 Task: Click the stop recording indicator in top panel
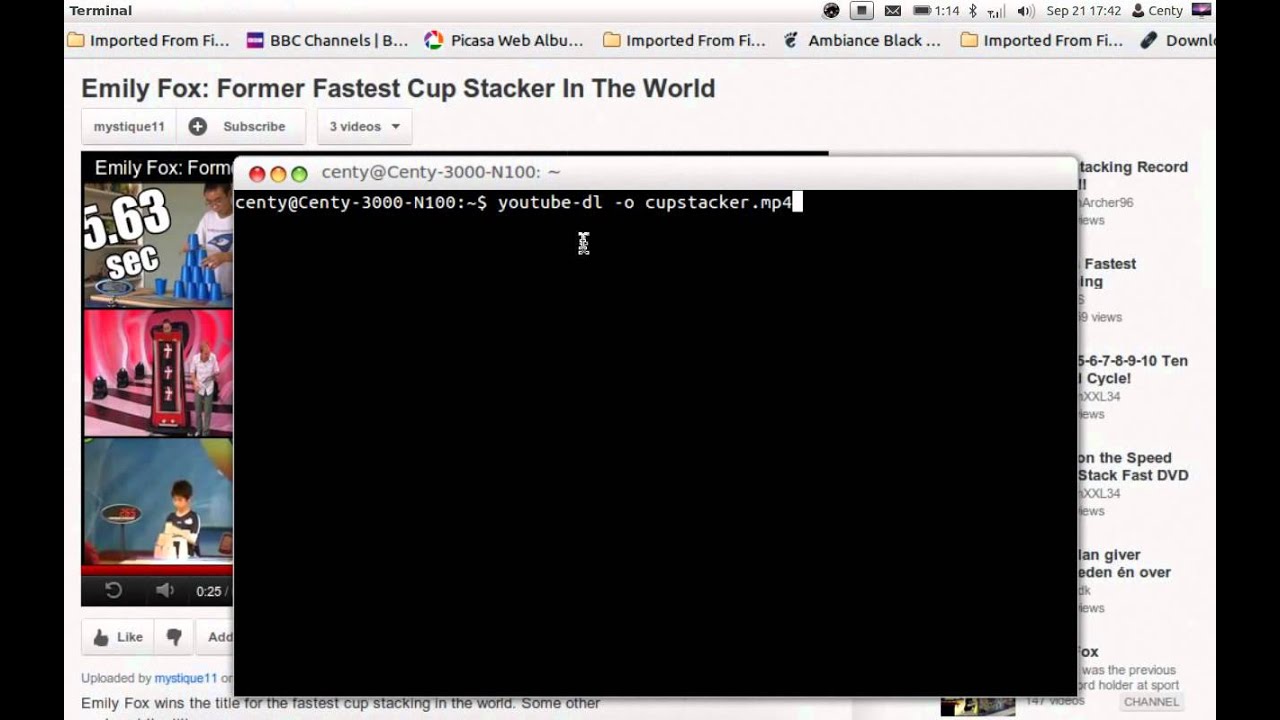[x=861, y=11]
